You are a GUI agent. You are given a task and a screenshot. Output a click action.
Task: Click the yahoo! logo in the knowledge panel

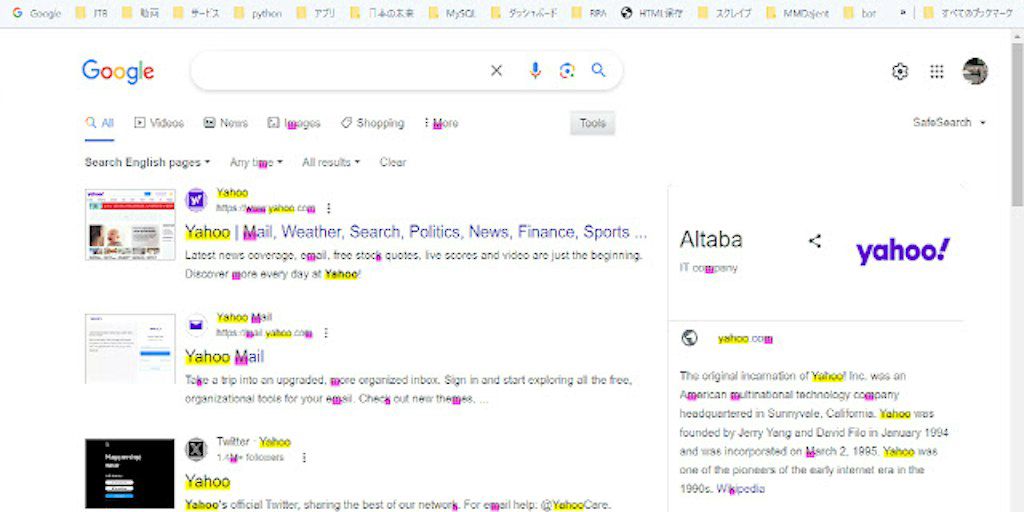click(x=903, y=251)
